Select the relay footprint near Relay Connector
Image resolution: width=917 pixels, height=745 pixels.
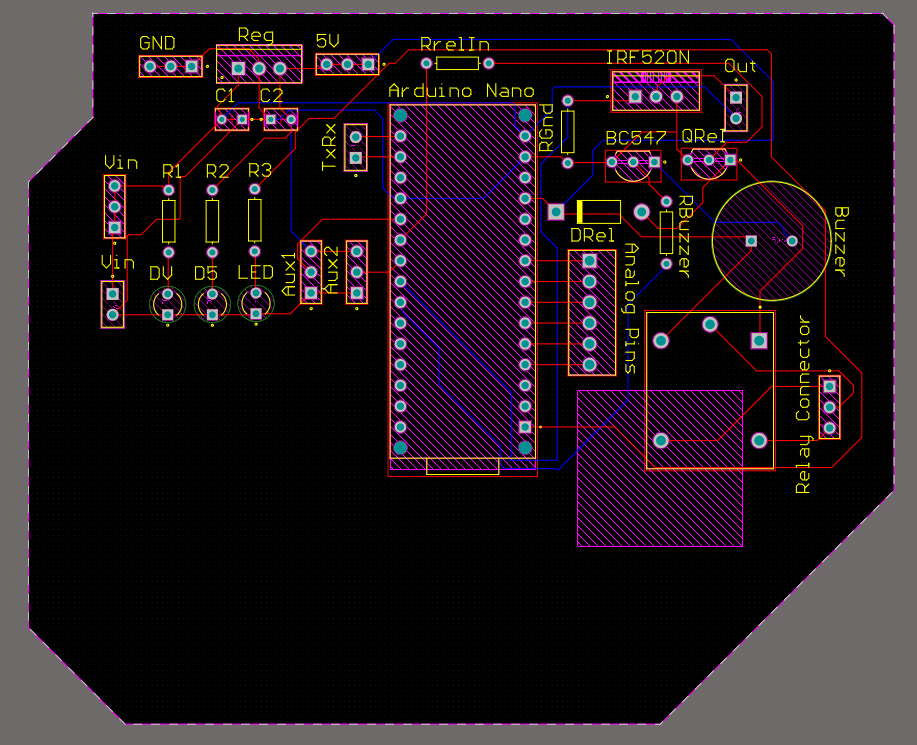710,390
